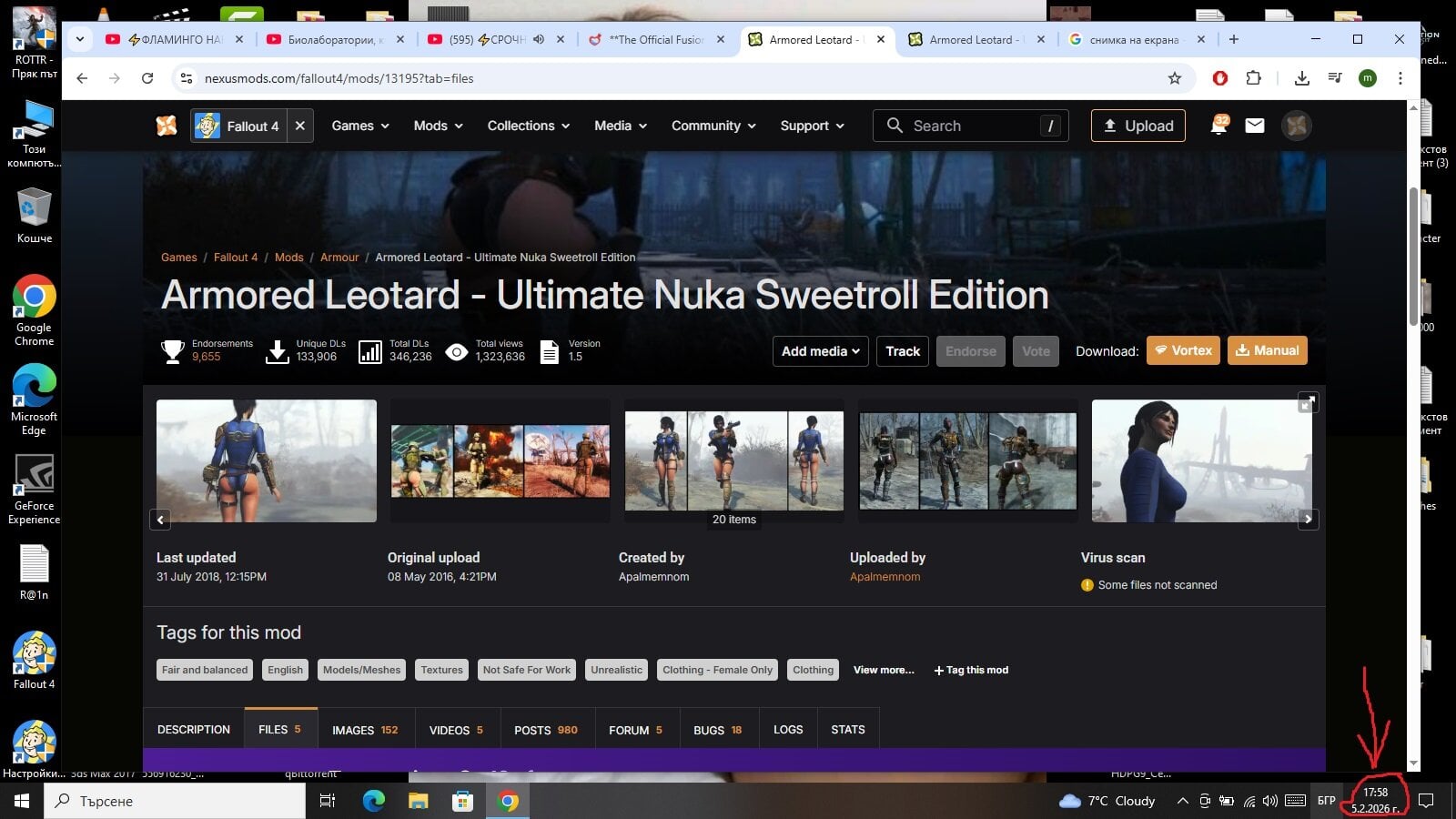The image size is (1456, 819).
Task: Open the first gallery thumbnail
Action: pyautogui.click(x=267, y=460)
